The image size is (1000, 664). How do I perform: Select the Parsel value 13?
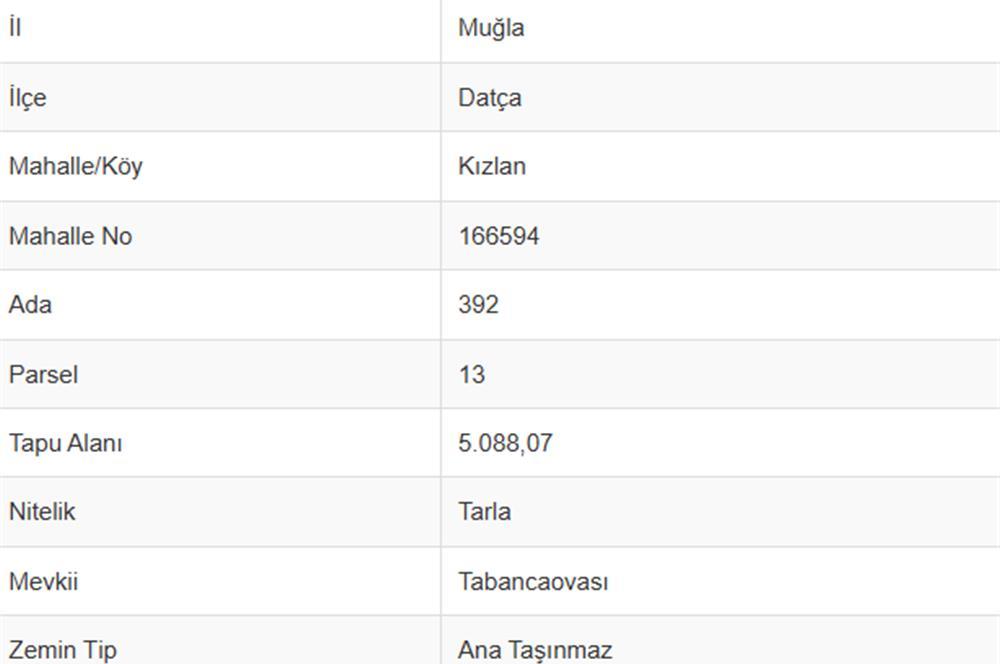[x=472, y=374]
